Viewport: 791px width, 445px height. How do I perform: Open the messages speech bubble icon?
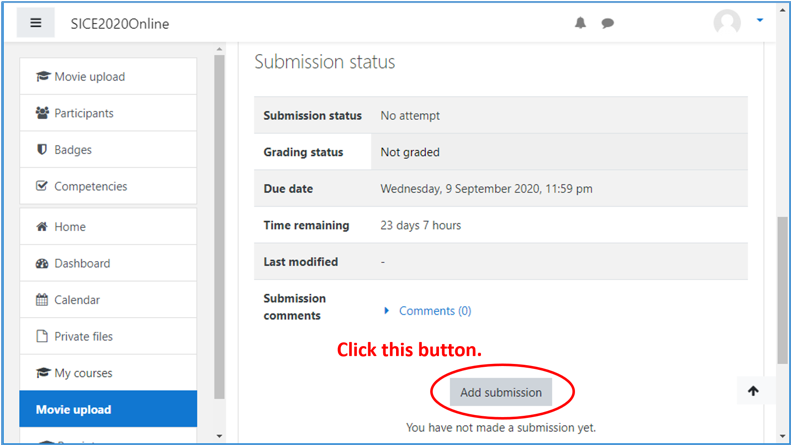click(607, 23)
